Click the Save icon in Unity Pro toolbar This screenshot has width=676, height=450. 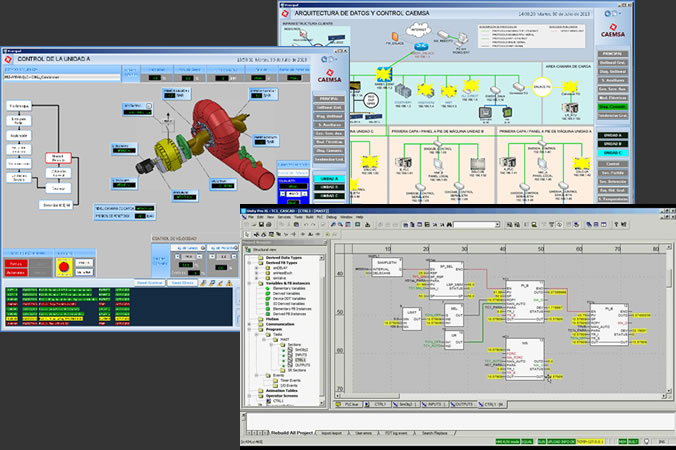point(261,225)
